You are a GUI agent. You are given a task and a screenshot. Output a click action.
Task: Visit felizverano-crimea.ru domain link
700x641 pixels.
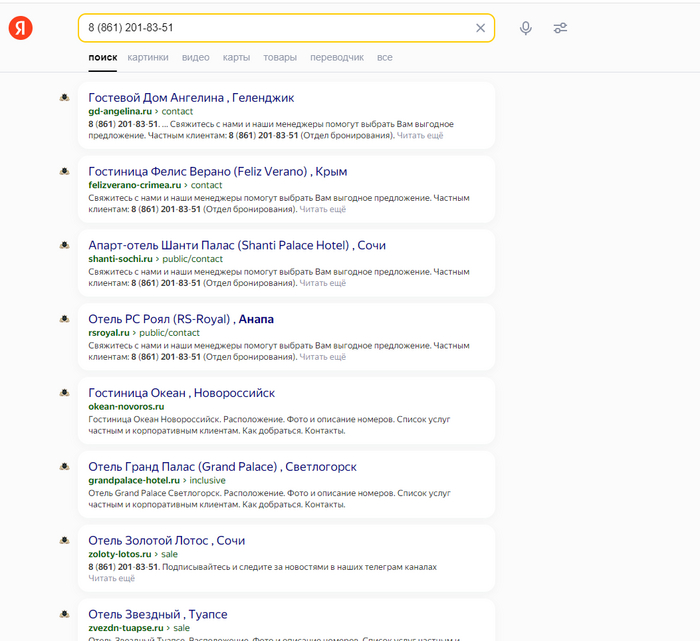(x=135, y=185)
